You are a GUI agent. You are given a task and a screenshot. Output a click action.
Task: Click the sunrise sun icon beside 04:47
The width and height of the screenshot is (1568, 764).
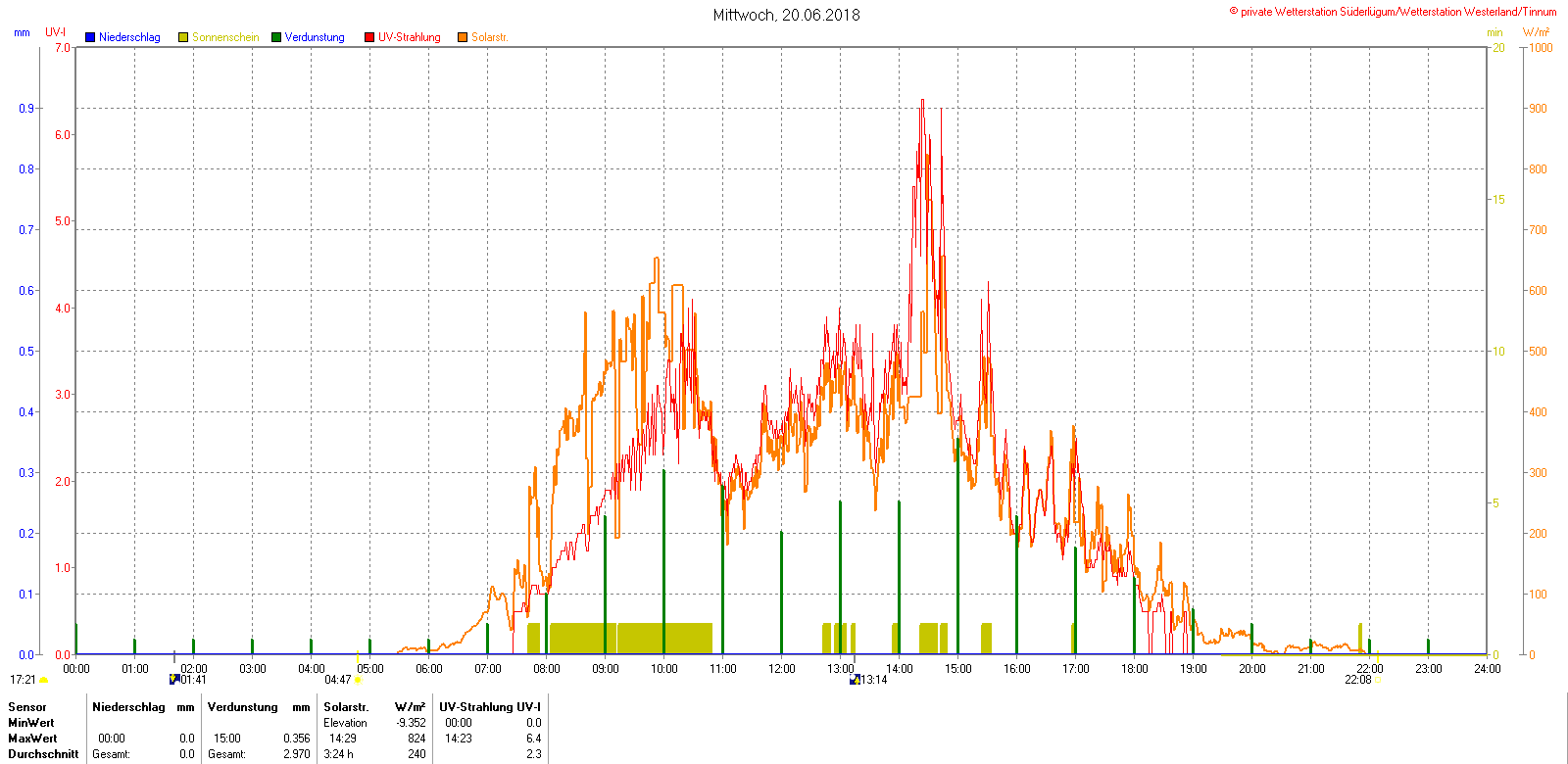point(358,680)
